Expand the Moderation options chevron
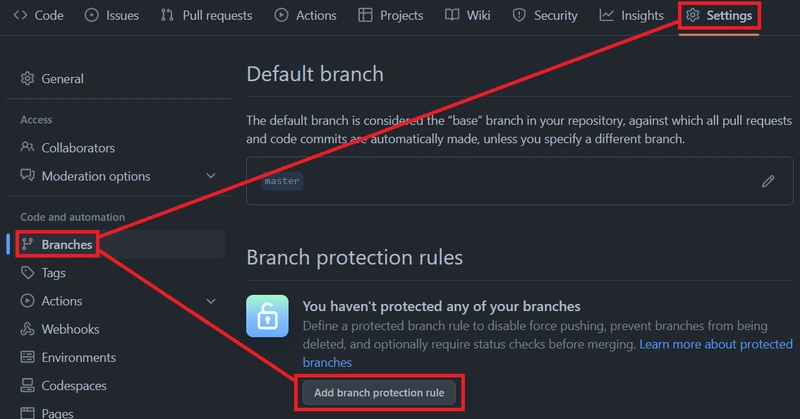The image size is (800, 419). (211, 176)
